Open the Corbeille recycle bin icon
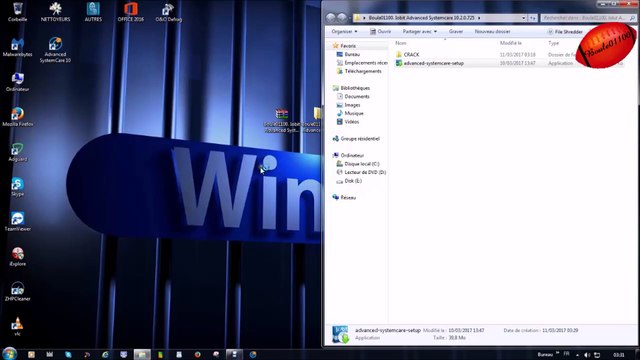640x360 pixels. coord(17,11)
